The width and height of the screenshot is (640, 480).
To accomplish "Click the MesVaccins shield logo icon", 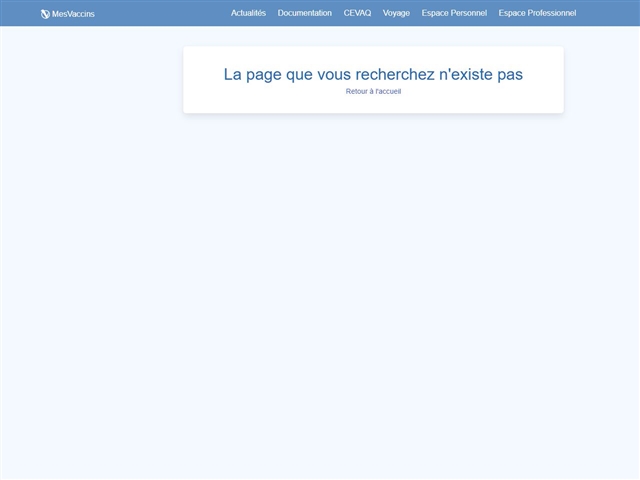I will click(45, 14).
